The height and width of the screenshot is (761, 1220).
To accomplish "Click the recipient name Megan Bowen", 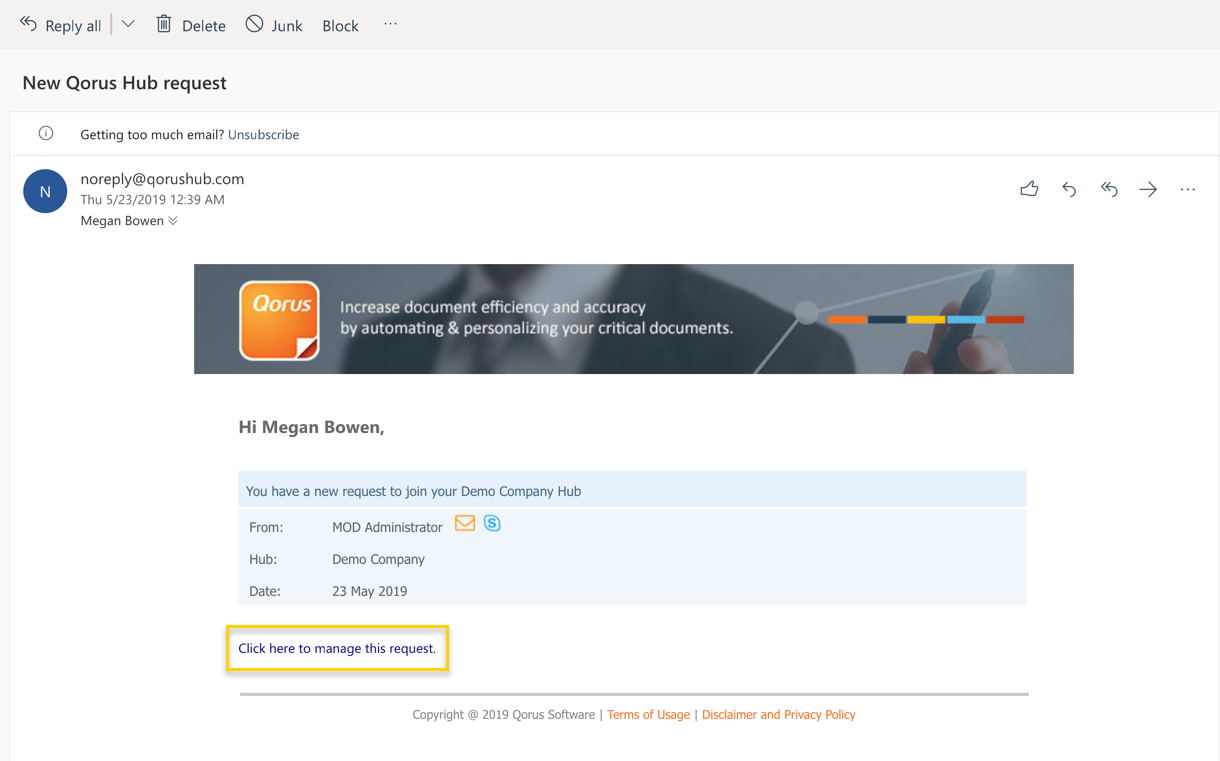I will [122, 221].
